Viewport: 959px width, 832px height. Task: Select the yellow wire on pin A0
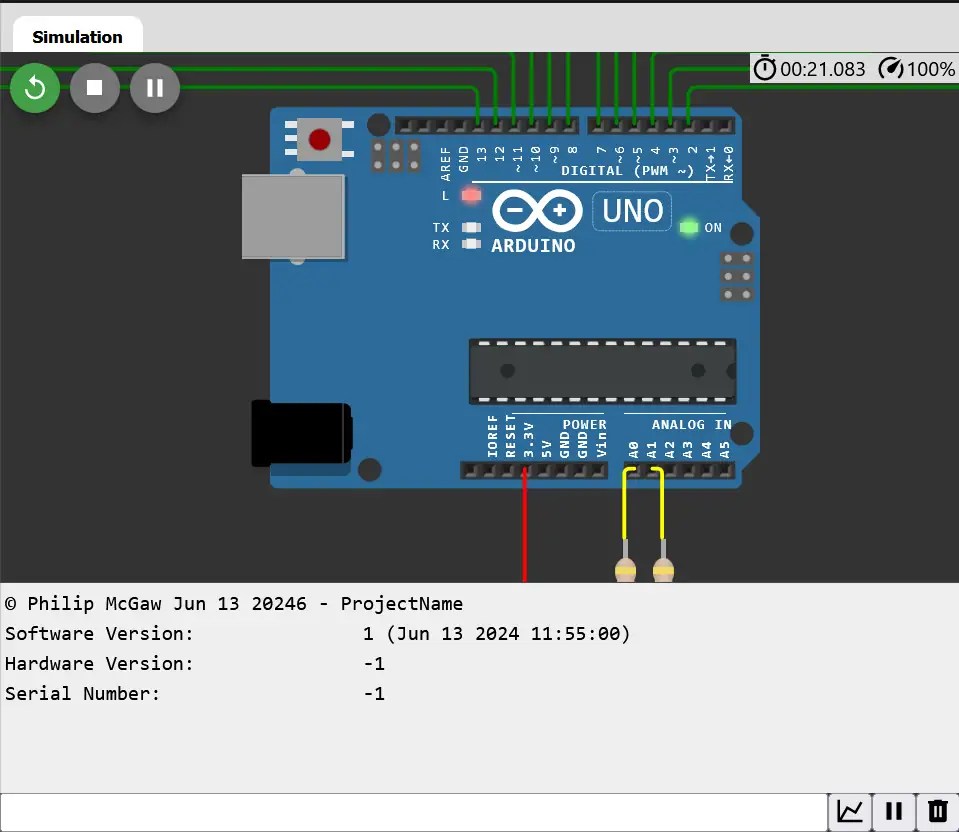point(625,505)
